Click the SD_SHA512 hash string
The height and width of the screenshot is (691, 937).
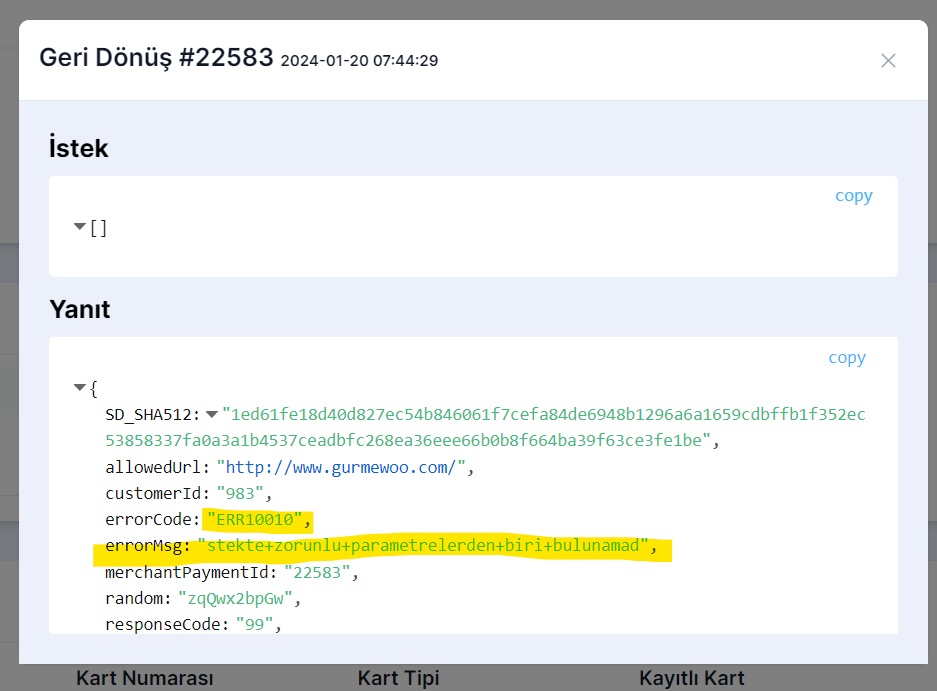click(544, 414)
